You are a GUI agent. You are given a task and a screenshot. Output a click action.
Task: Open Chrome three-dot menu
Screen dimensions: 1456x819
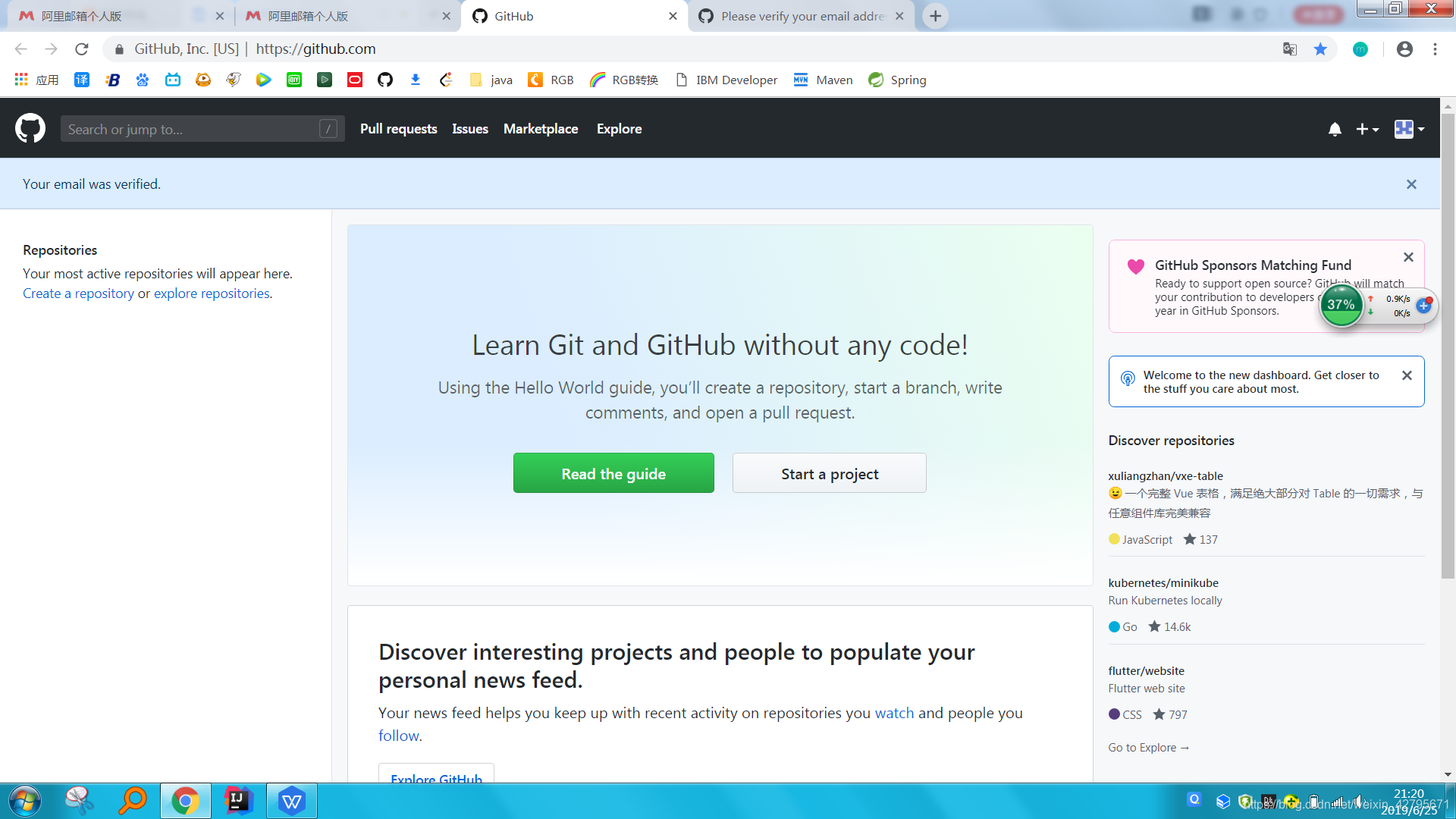point(1435,49)
